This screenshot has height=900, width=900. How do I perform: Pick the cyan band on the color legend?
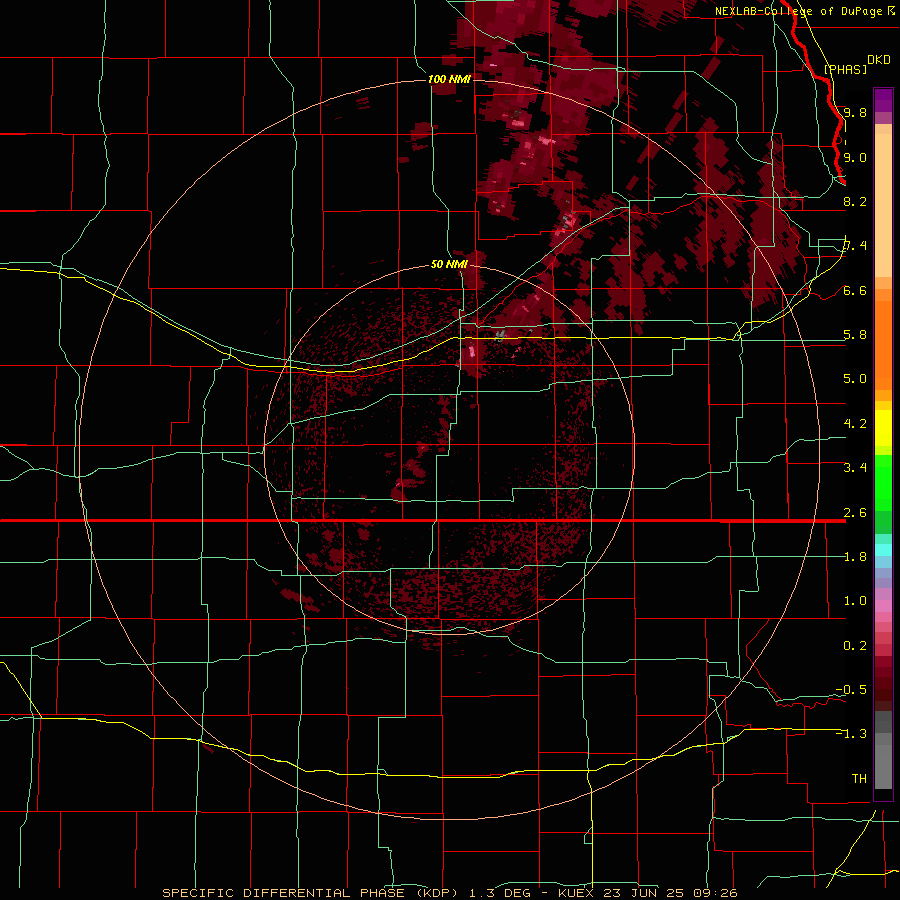pyautogui.click(x=883, y=550)
